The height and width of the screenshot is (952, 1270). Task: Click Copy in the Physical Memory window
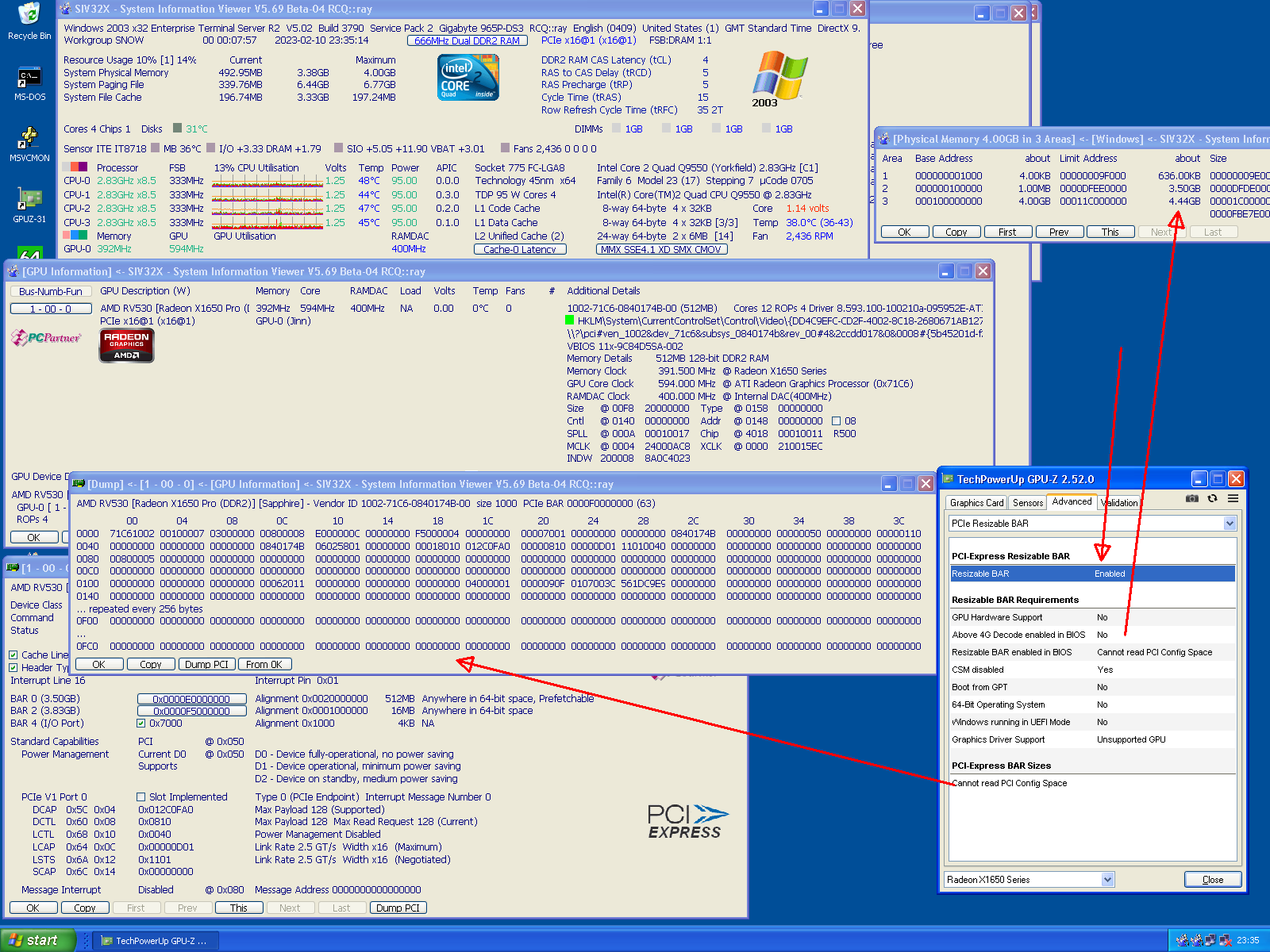pos(956,232)
